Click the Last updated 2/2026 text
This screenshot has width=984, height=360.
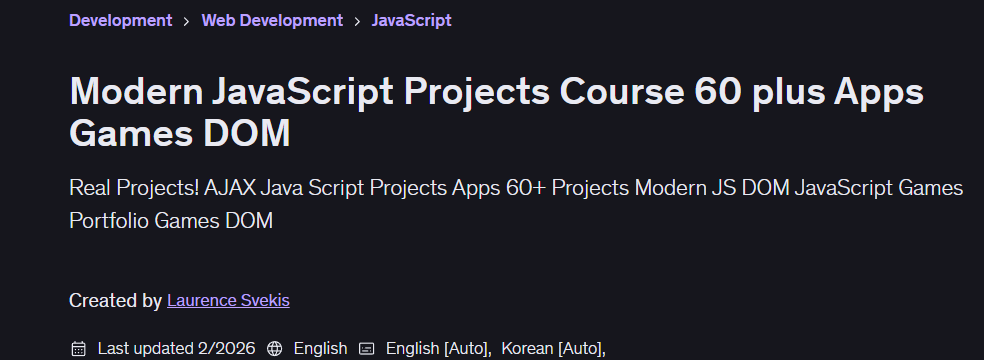(x=176, y=348)
